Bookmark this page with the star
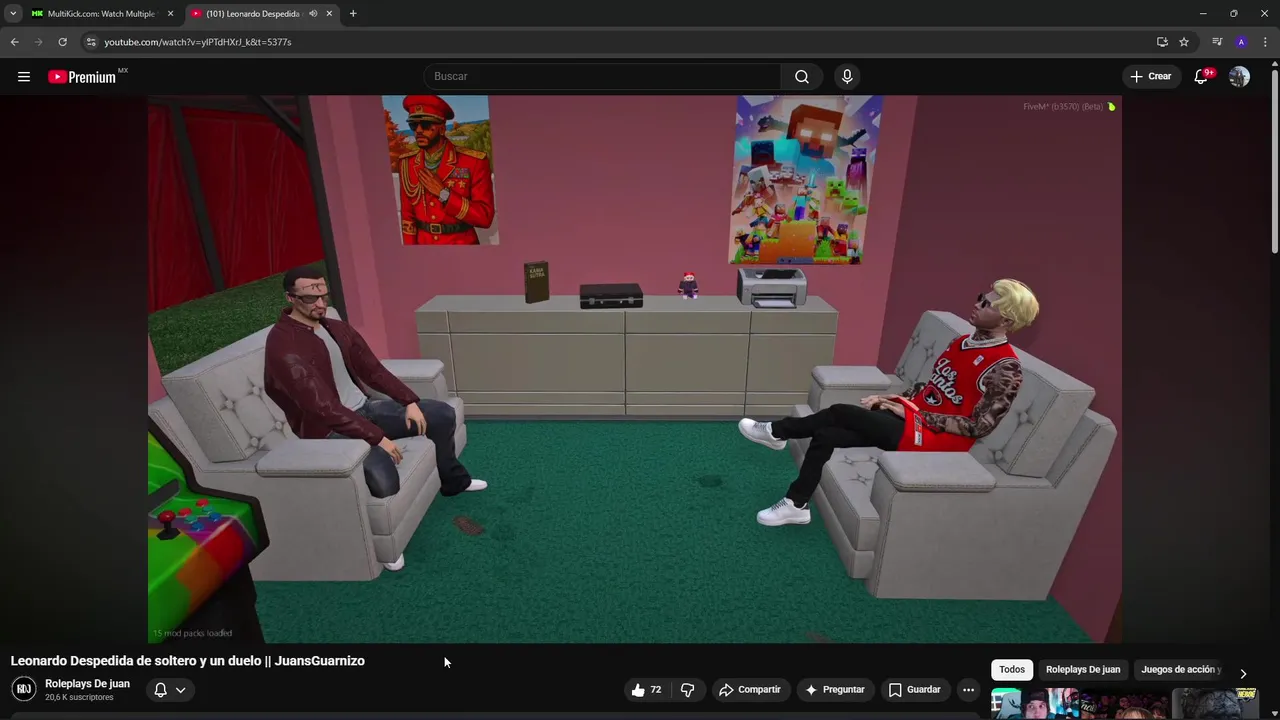This screenshot has height=720, width=1280. click(1184, 42)
